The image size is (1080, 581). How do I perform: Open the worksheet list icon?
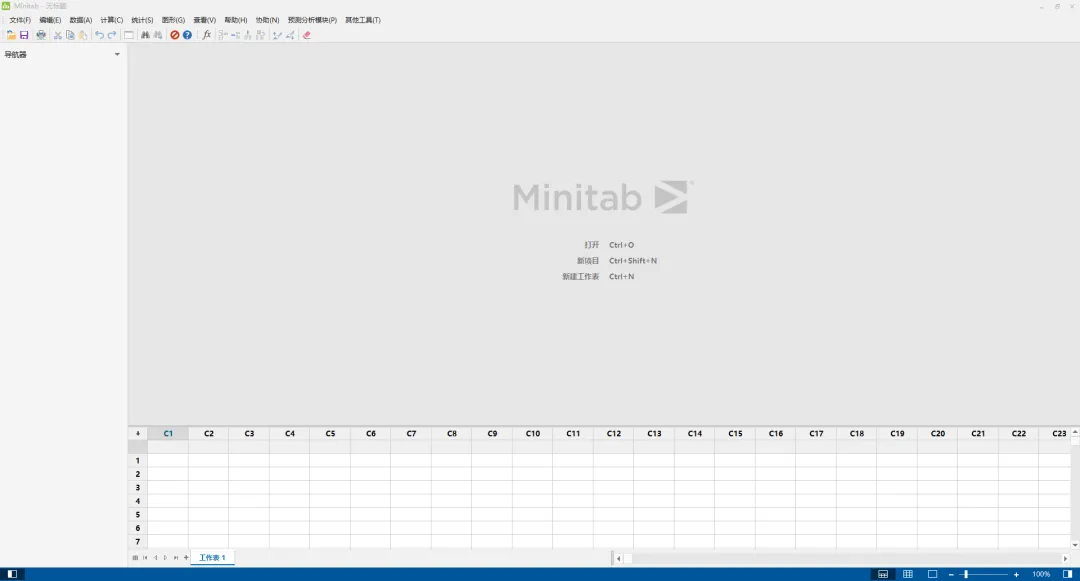[x=135, y=558]
